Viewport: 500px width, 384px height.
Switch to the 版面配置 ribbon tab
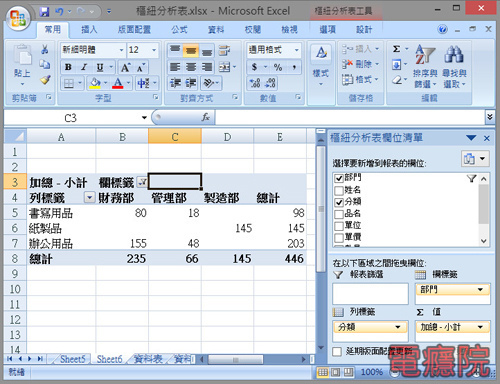coord(134,30)
